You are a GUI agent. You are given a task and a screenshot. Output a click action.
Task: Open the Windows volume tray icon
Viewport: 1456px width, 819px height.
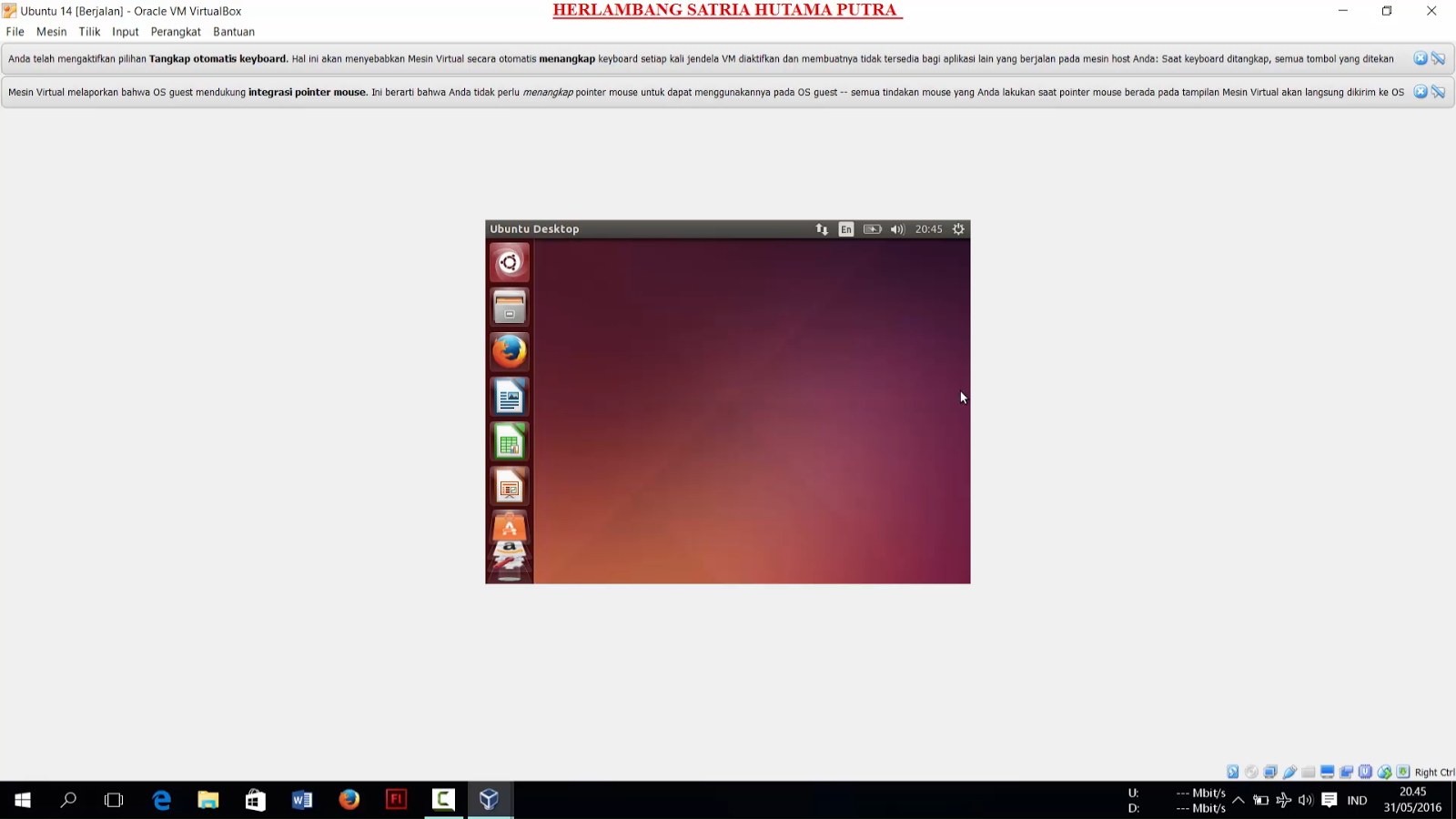coord(1306,800)
